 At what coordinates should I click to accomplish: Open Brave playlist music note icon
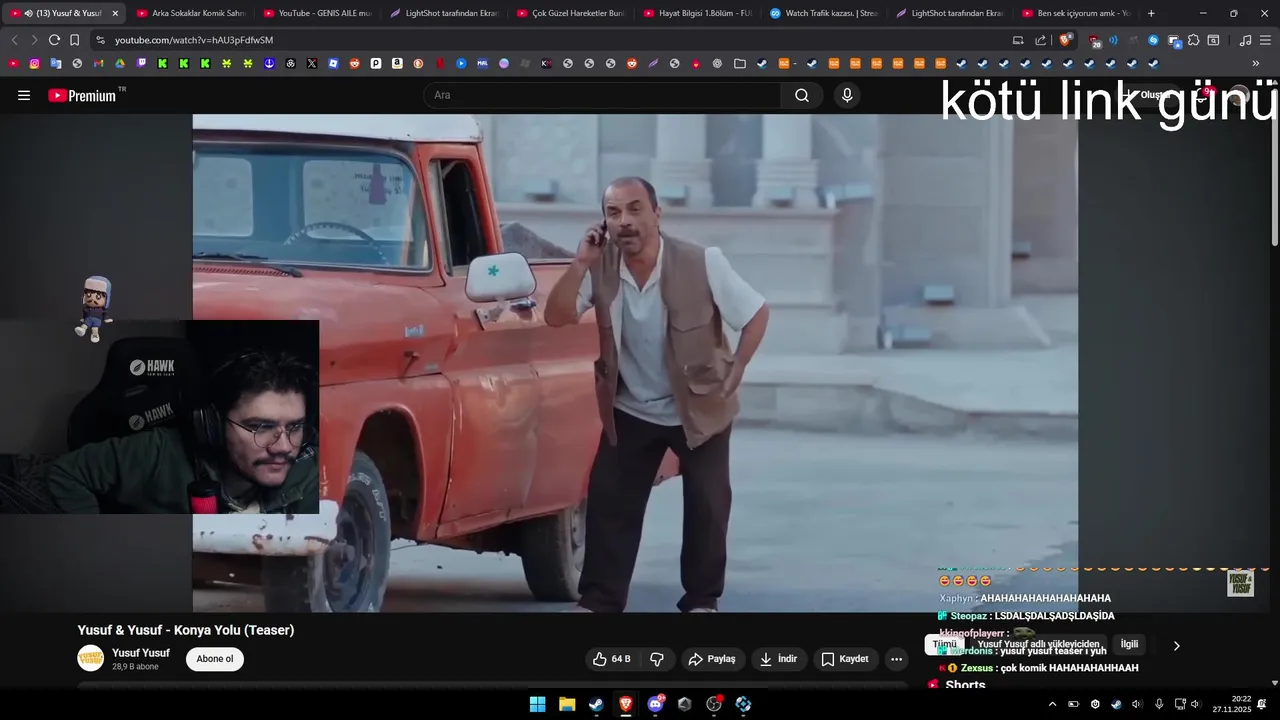[x=1245, y=40]
